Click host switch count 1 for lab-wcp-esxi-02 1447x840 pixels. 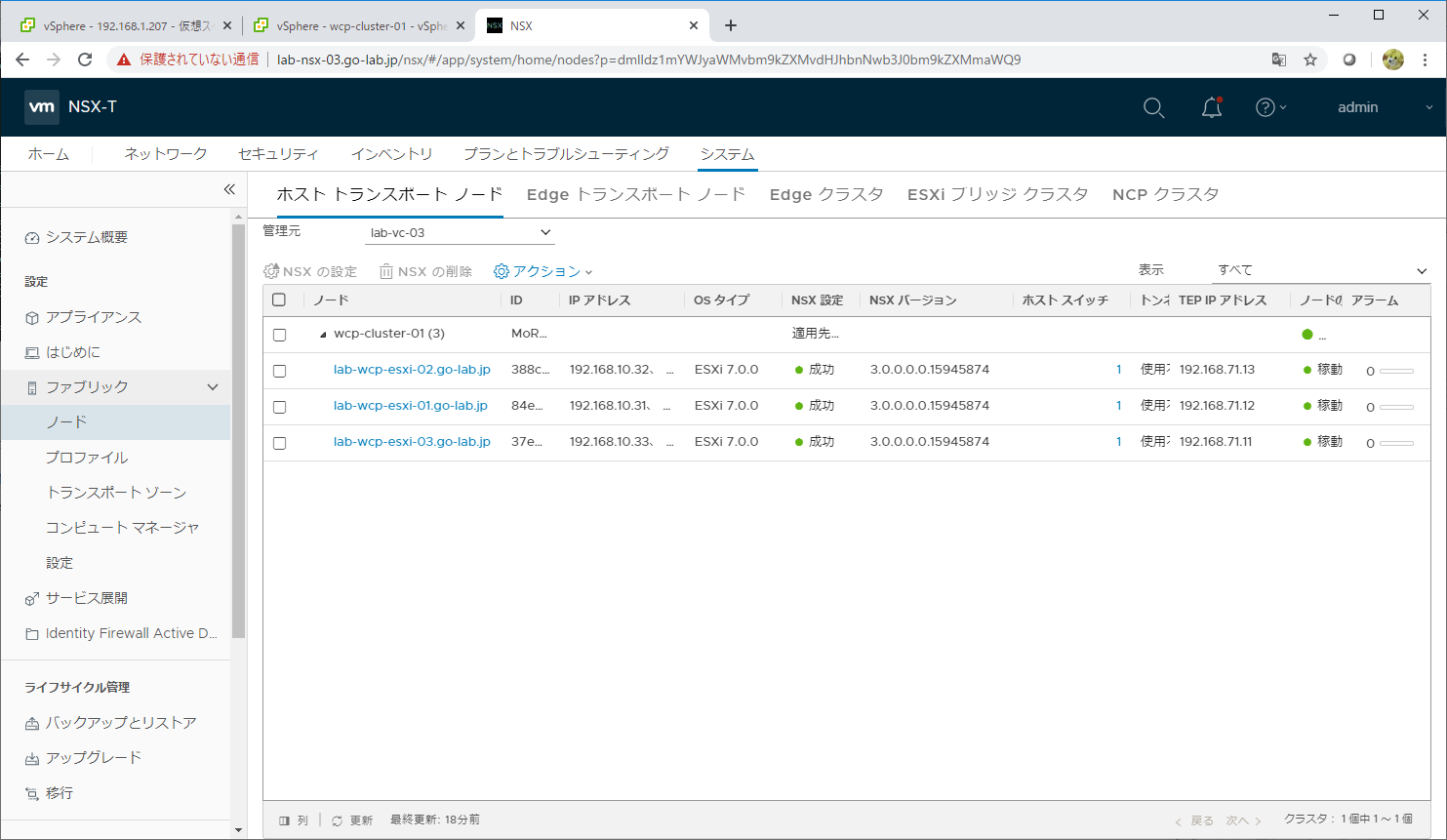point(1118,370)
